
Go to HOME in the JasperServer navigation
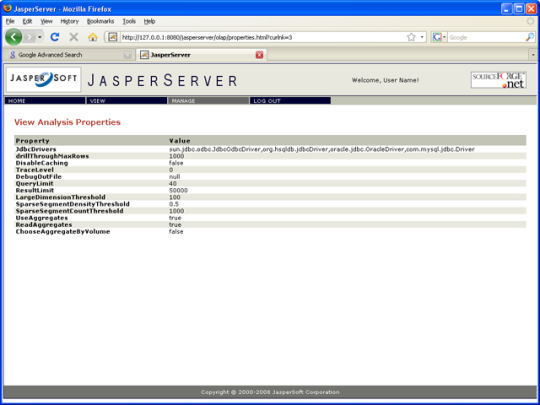click(45, 101)
